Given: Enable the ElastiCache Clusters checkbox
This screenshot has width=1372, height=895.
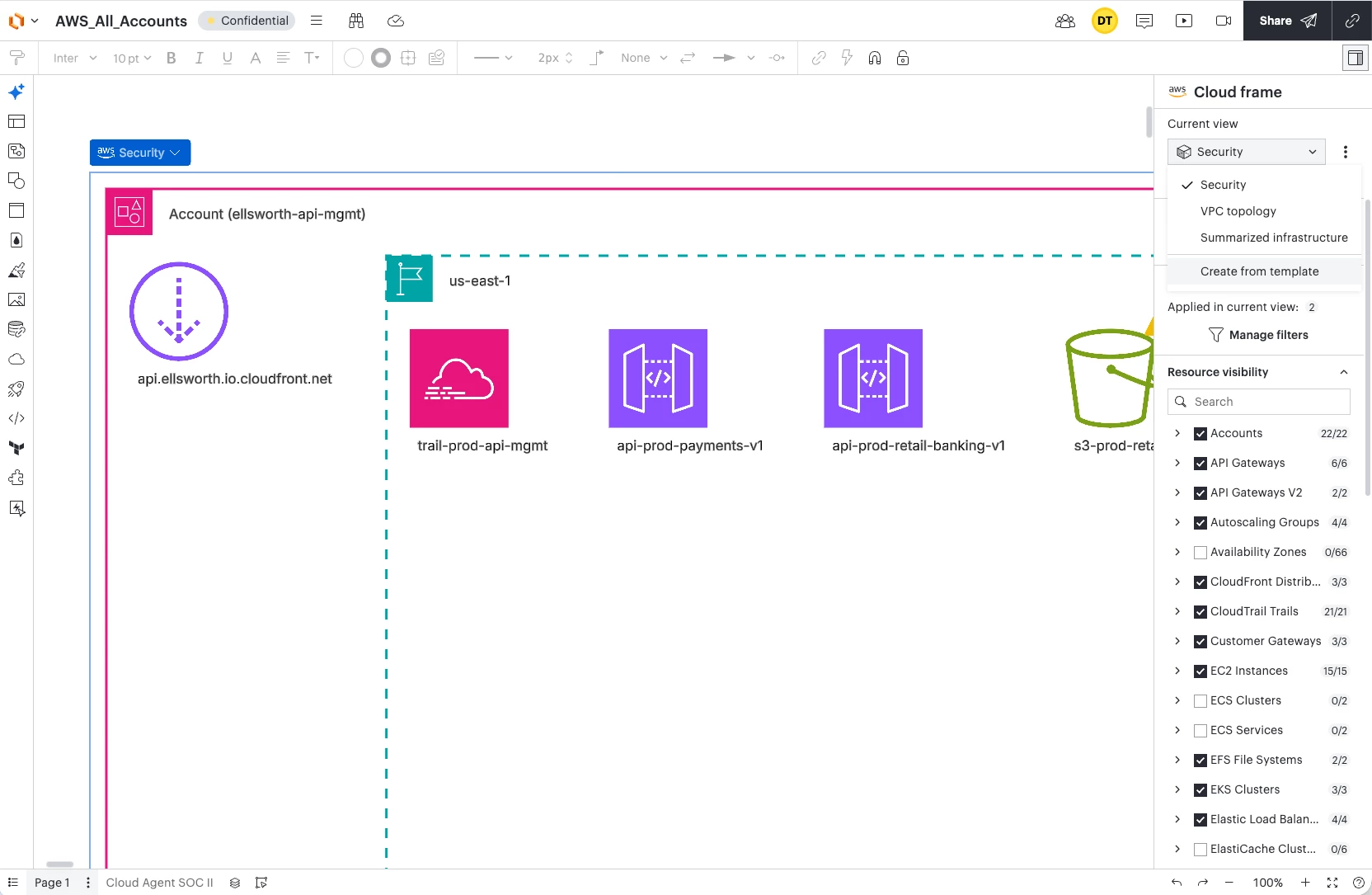Looking at the screenshot, I should tap(1200, 850).
